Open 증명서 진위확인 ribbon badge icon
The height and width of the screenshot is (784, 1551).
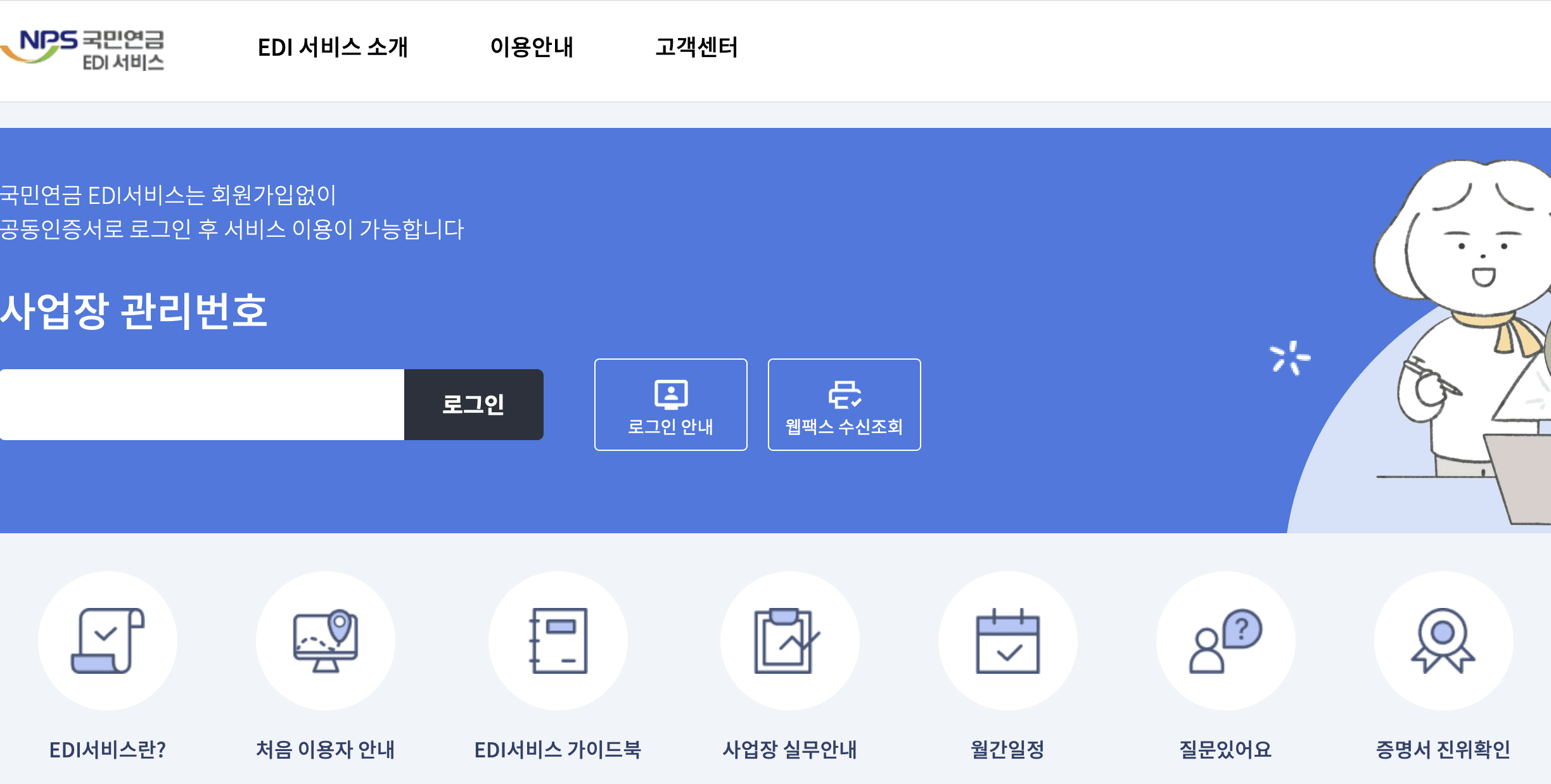[1444, 641]
